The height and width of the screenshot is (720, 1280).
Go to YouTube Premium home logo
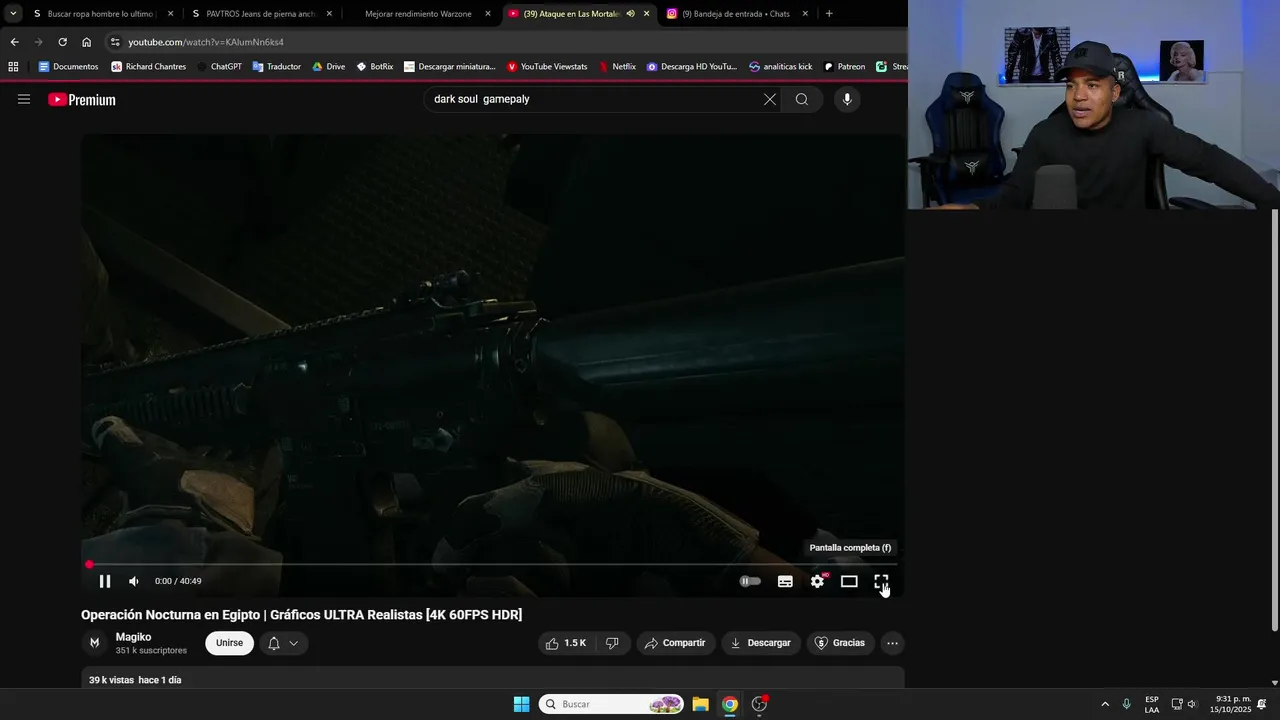point(82,99)
